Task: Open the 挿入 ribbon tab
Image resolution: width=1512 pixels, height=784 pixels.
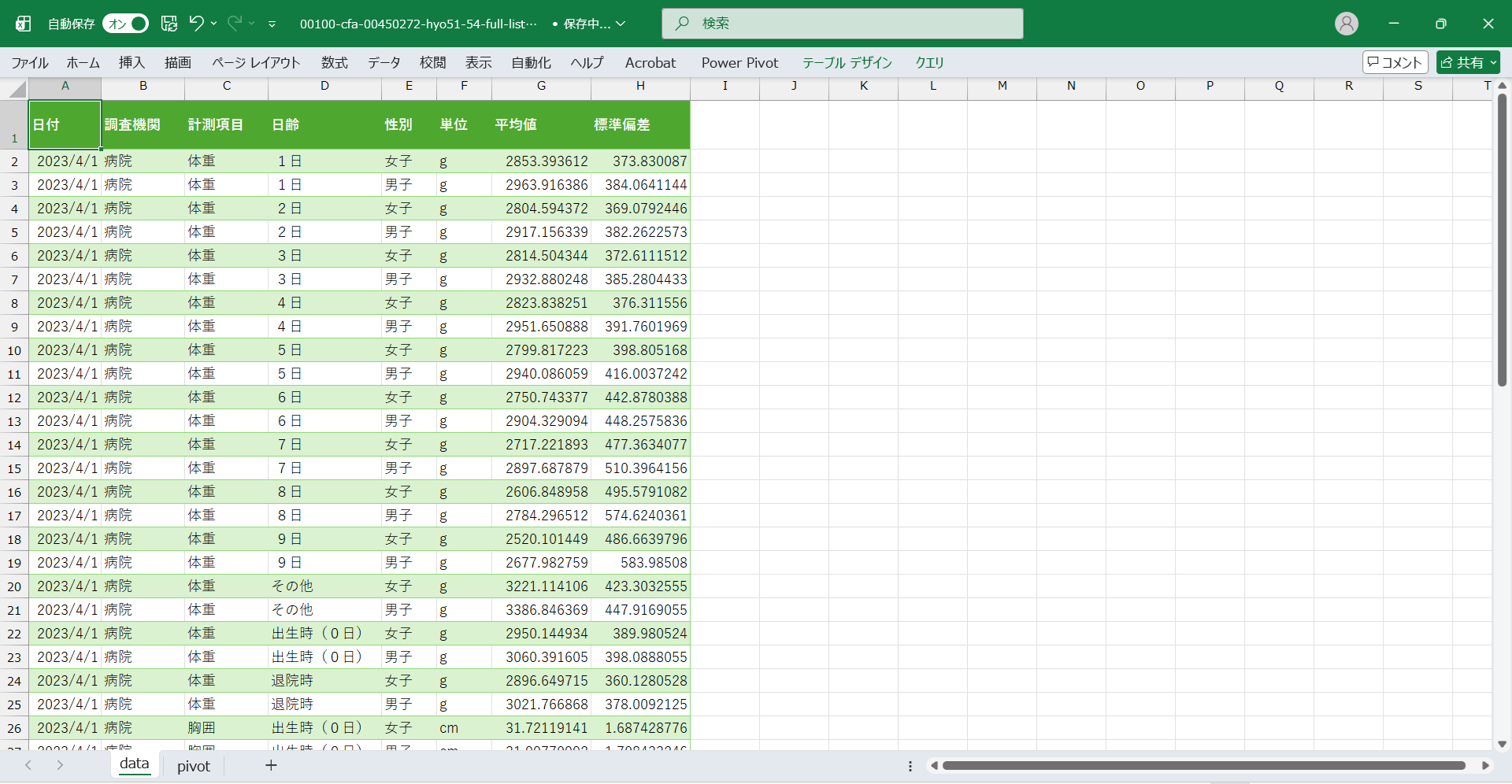Action: 132,62
